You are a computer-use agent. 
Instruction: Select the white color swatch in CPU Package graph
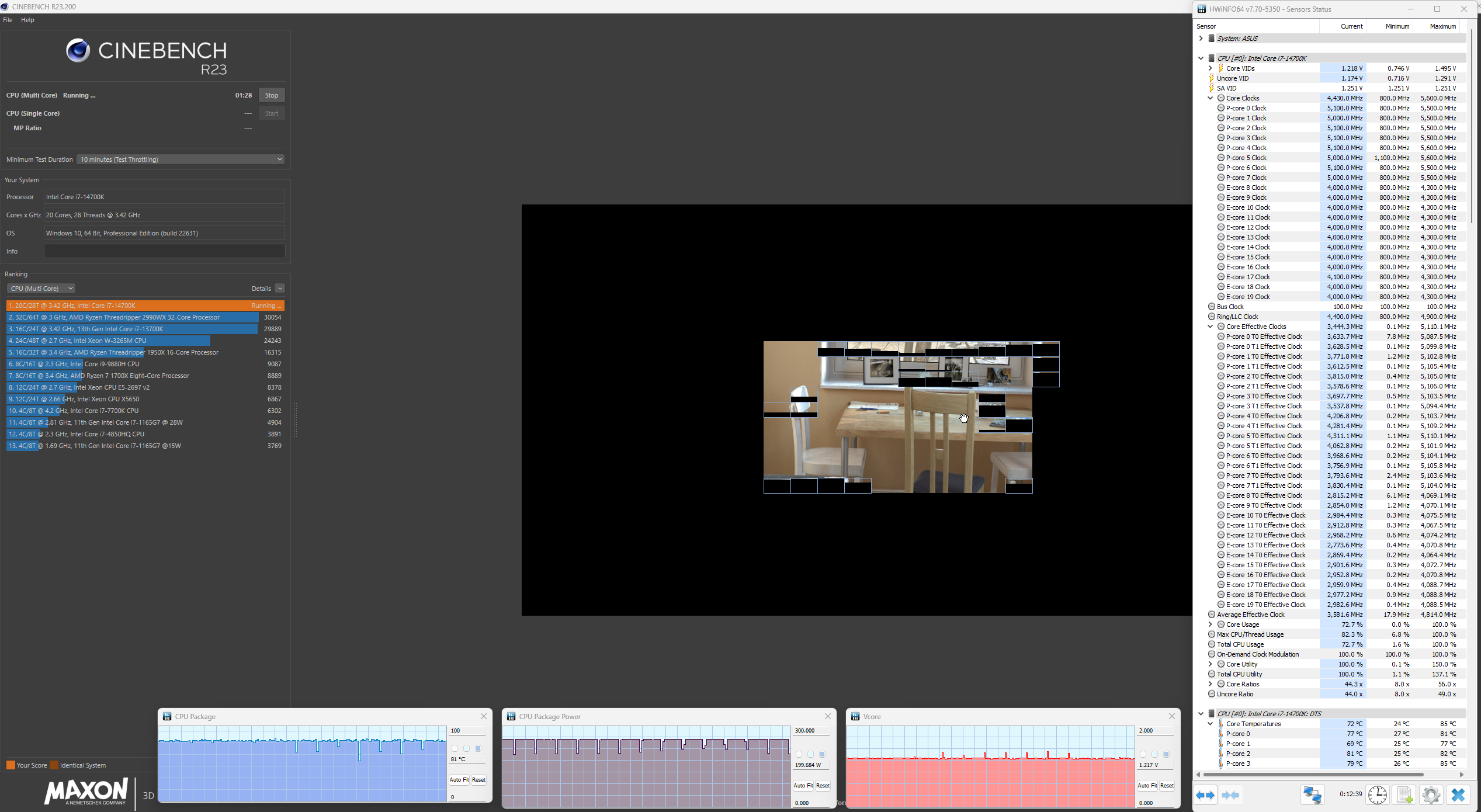click(455, 748)
